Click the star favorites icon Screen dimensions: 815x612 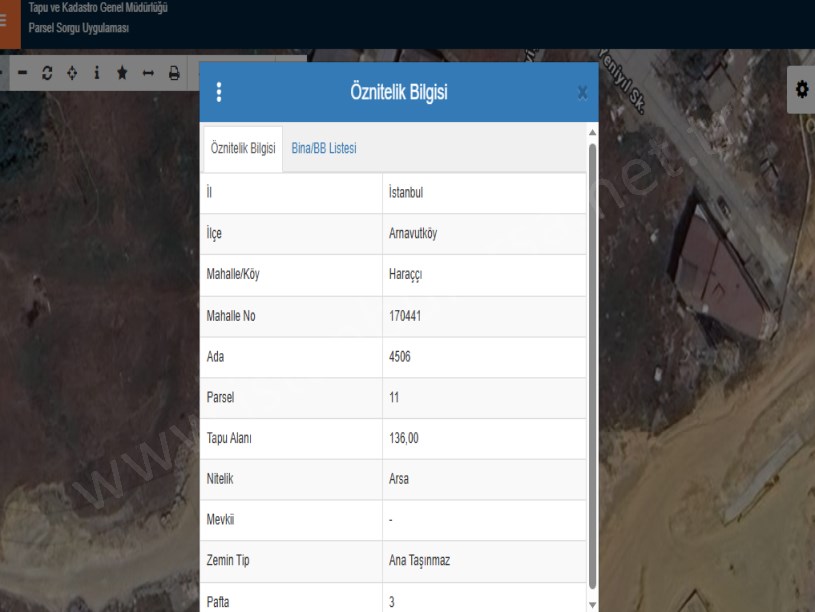(x=122, y=73)
